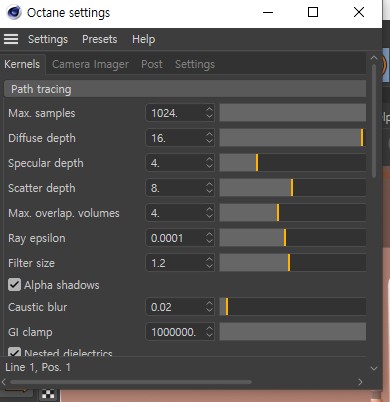The width and height of the screenshot is (390, 402).
Task: Click the Scatter depth slider handle
Action: 292,188
